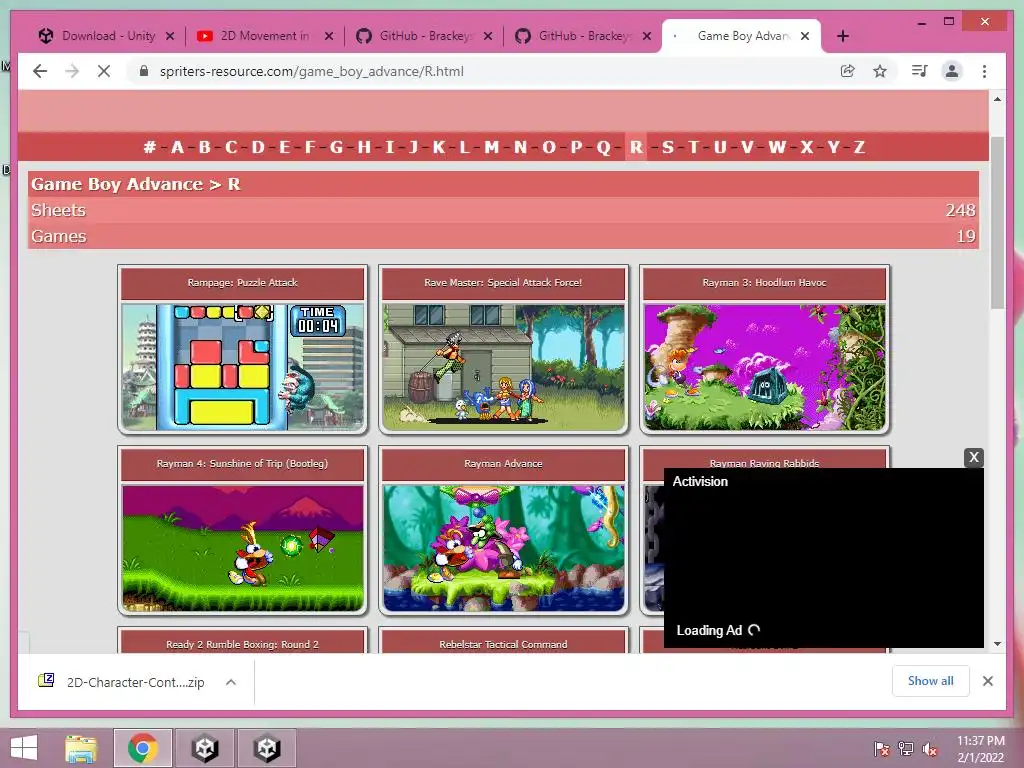Jump to letter A in alphabet index
The width and height of the screenshot is (1024, 768).
point(177,147)
